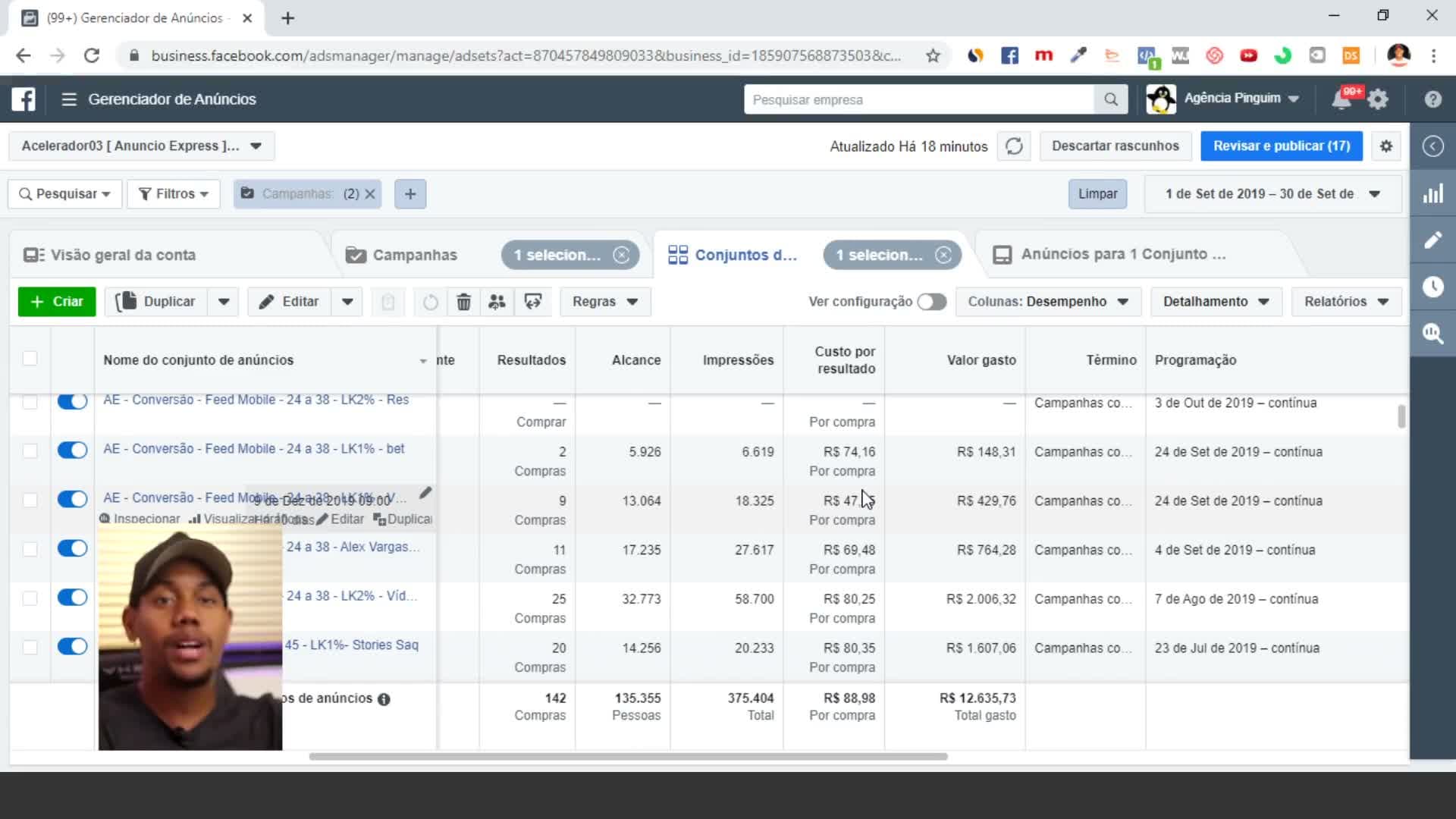Toggle off the Stories Saq ad set
This screenshot has height=819, width=1456.
click(73, 646)
